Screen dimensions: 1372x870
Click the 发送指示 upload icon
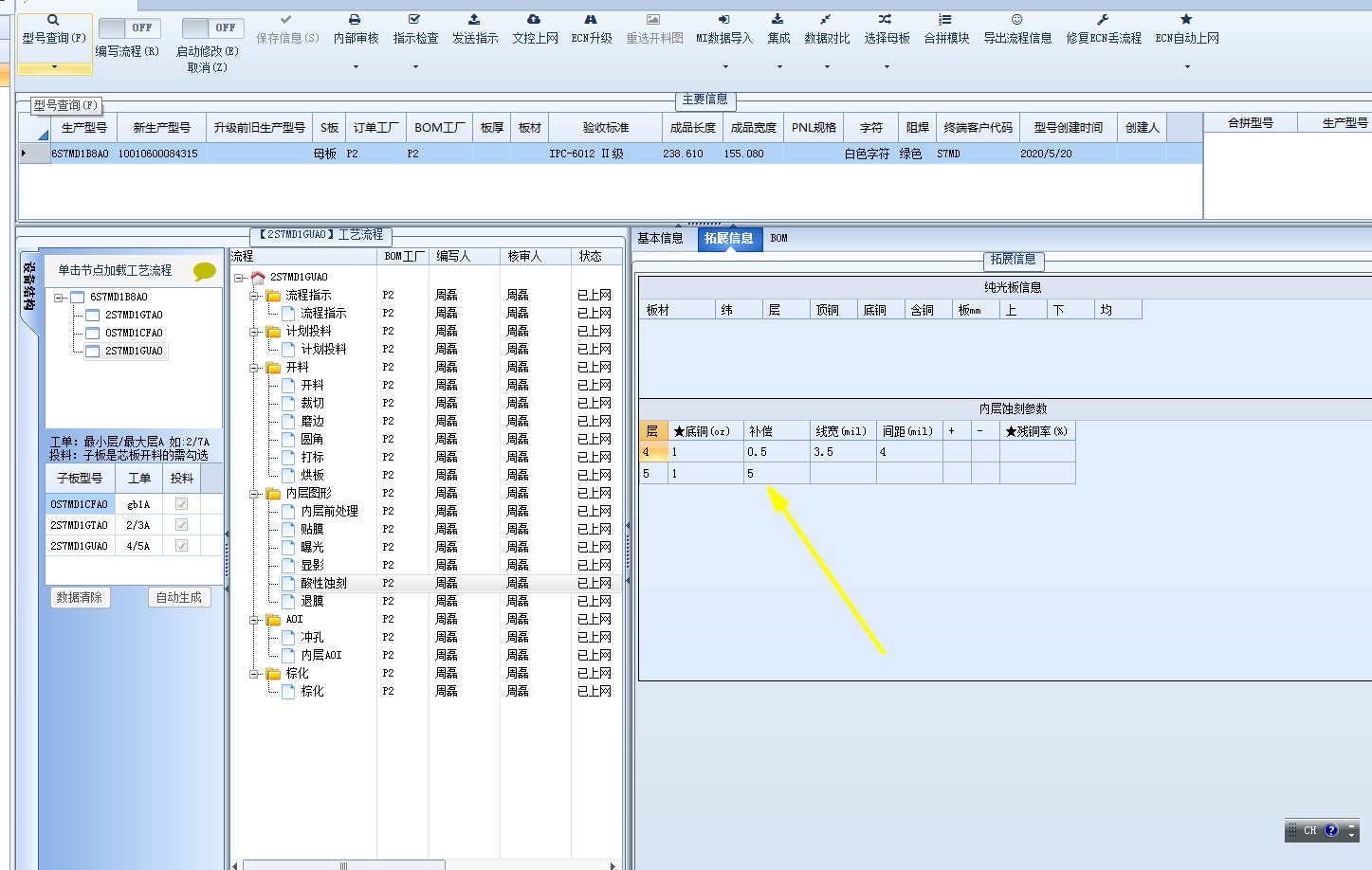[x=474, y=19]
